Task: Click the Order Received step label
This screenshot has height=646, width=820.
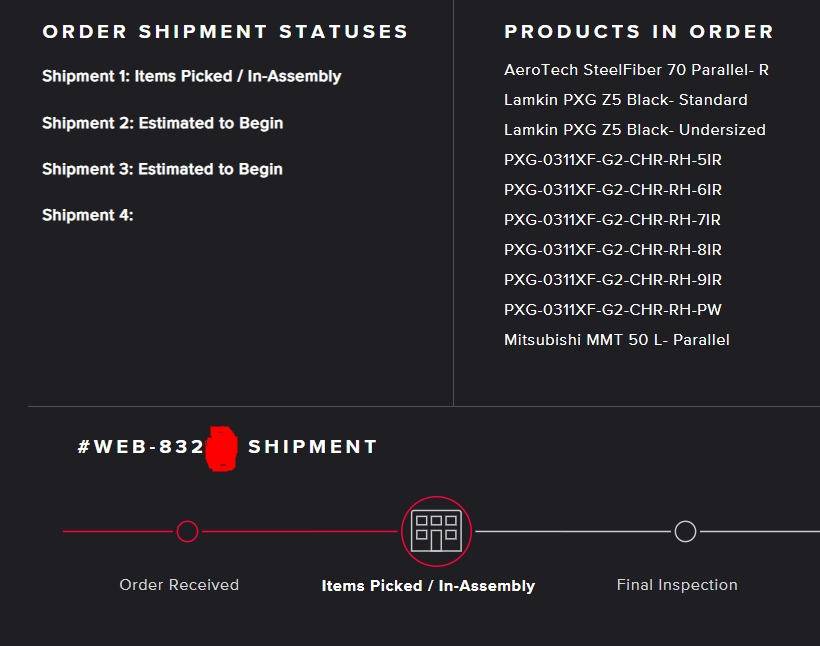Action: pos(179,585)
